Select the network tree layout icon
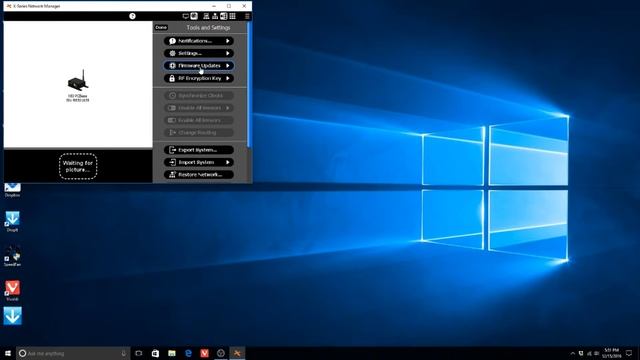 pos(206,16)
